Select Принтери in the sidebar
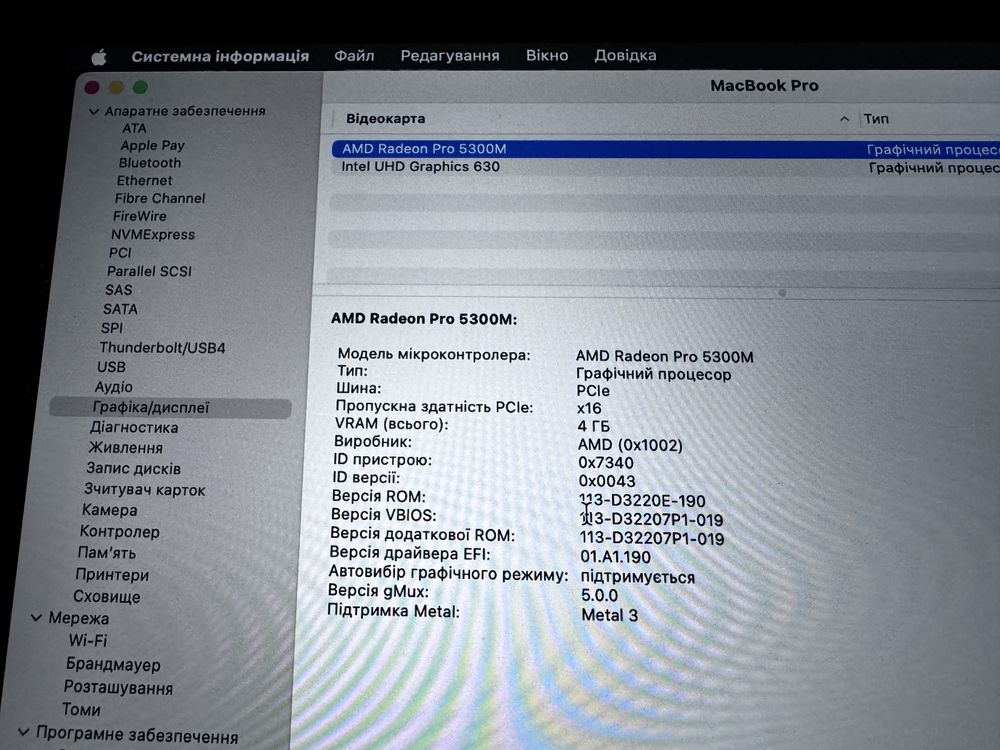The height and width of the screenshot is (750, 1000). tap(112, 575)
